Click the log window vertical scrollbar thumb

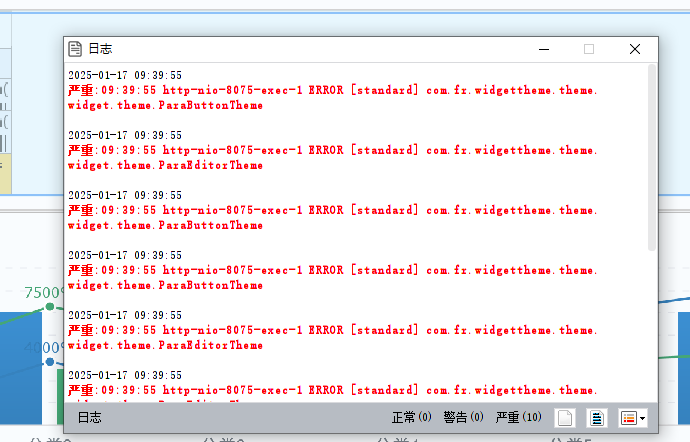point(652,158)
